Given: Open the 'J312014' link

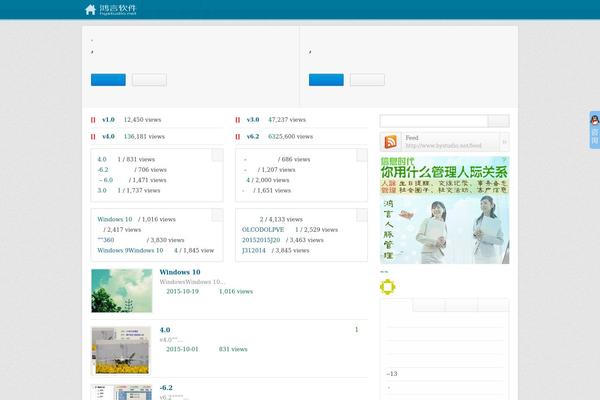Looking at the screenshot, I should [254, 250].
